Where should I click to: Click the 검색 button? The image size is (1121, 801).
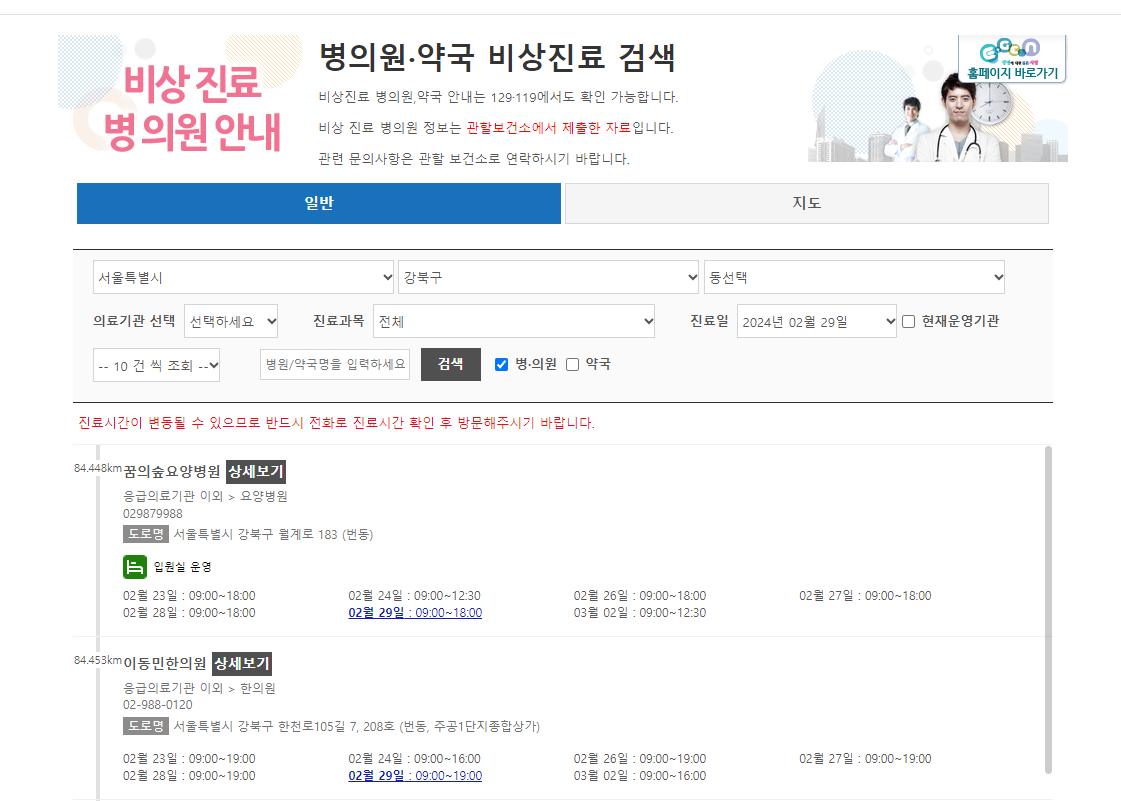coord(450,364)
